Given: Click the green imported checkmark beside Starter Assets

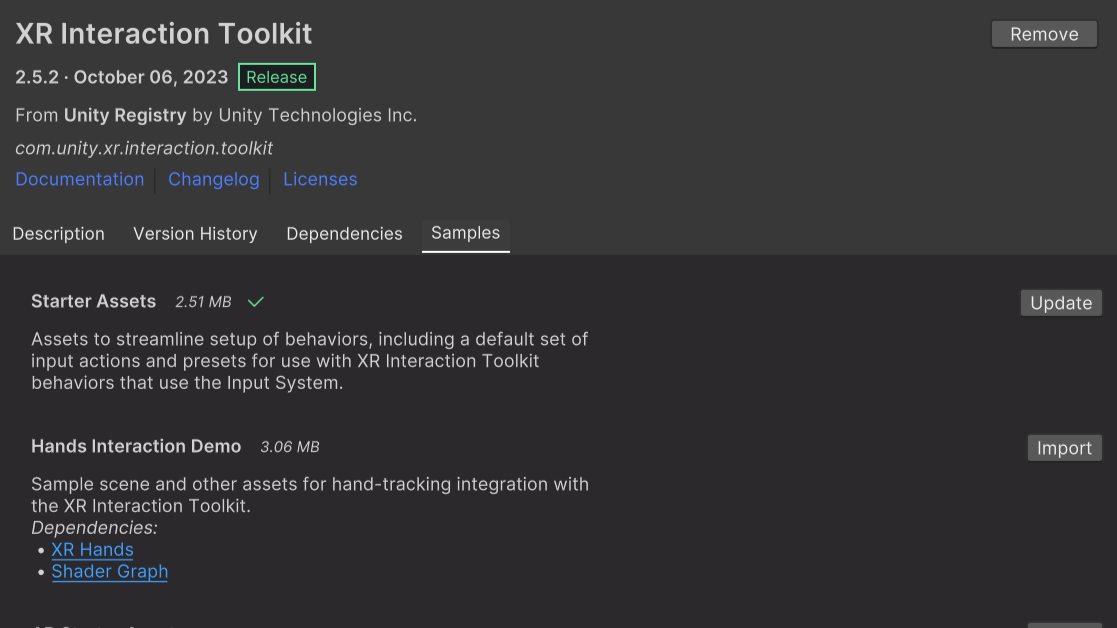Looking at the screenshot, I should pos(255,301).
